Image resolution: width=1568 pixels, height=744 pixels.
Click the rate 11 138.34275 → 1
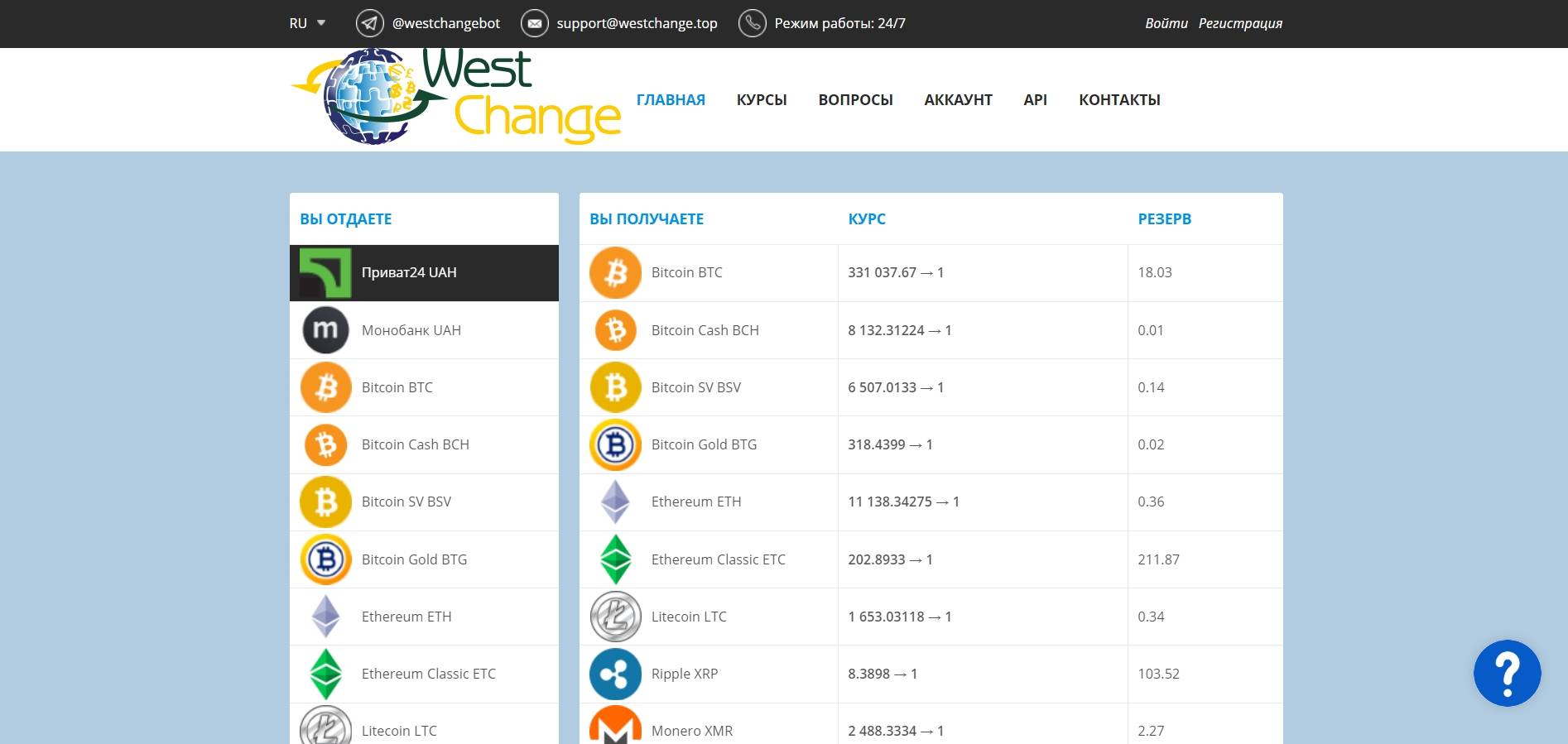903,502
